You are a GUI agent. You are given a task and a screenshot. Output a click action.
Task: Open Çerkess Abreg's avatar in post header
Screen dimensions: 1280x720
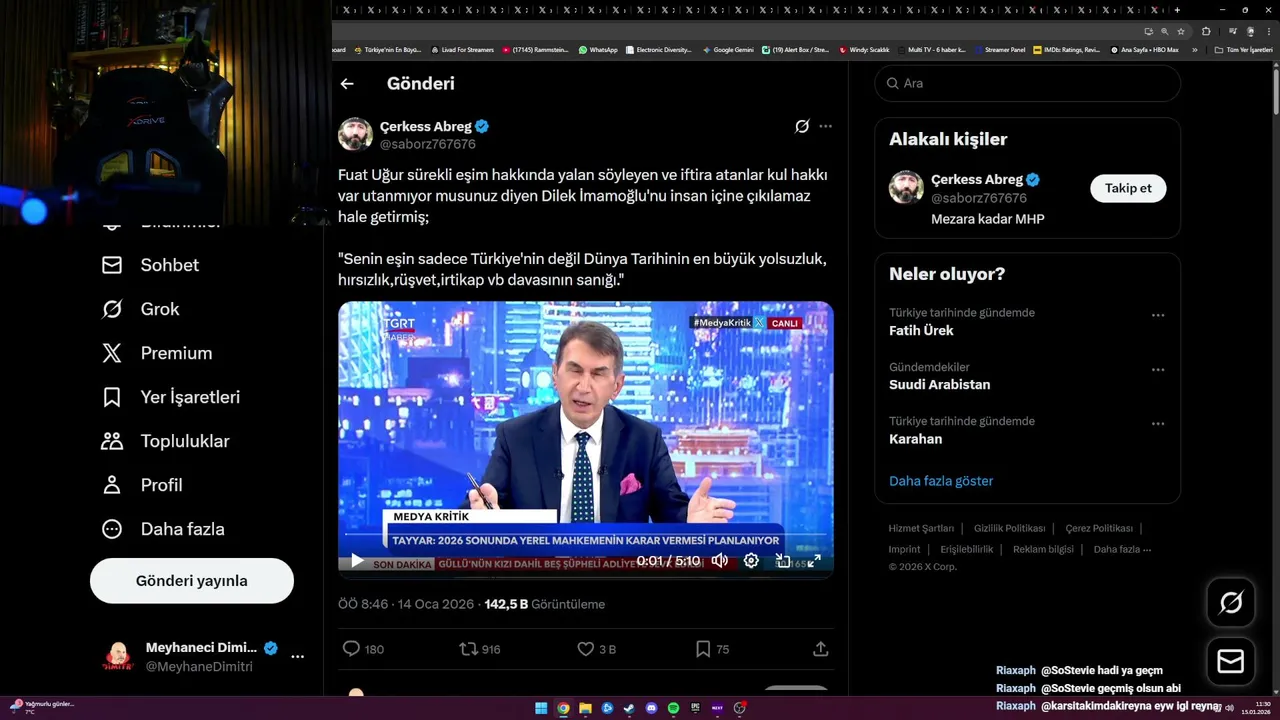355,134
